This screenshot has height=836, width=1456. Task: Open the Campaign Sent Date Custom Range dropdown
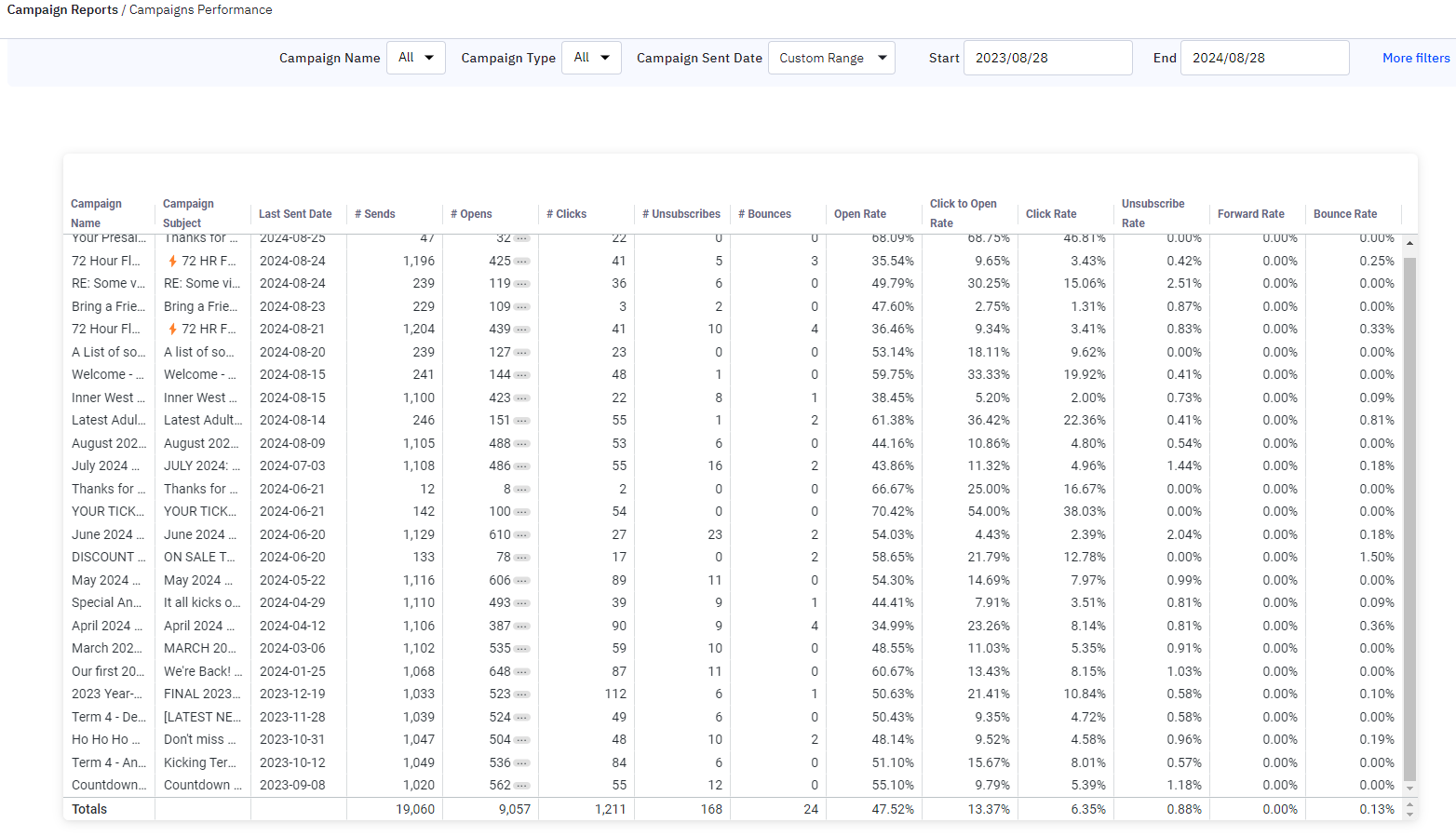point(831,58)
